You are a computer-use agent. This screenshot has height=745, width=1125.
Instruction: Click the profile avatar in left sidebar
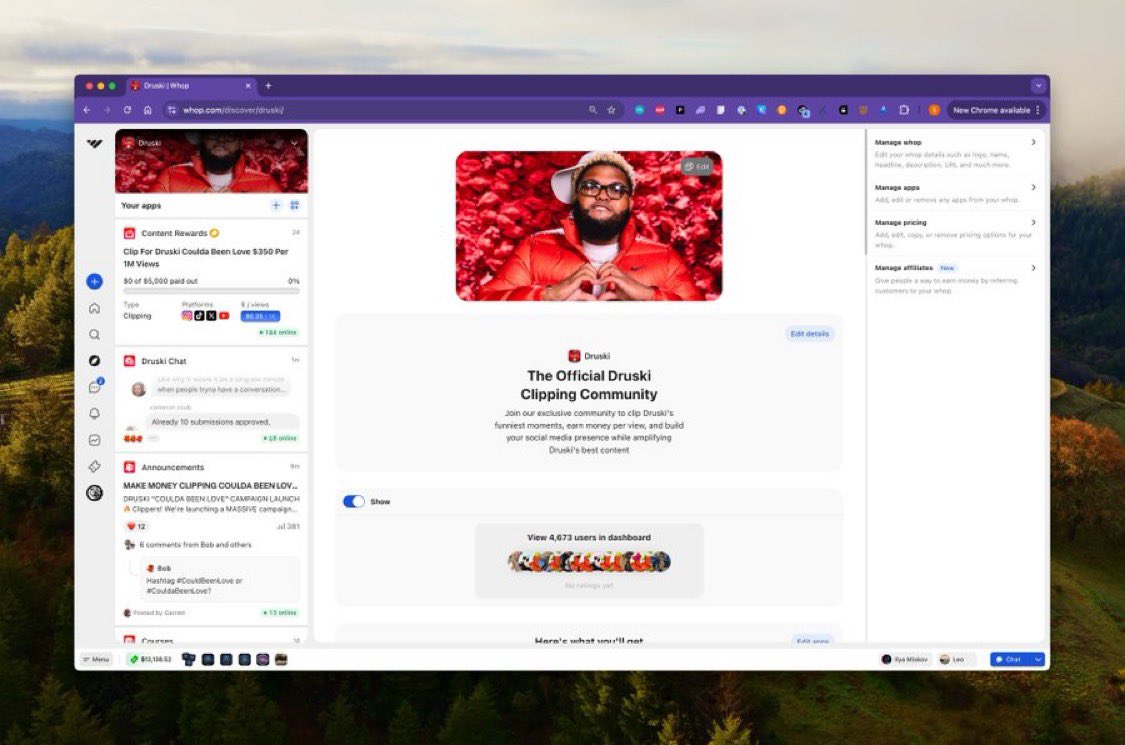(x=94, y=493)
